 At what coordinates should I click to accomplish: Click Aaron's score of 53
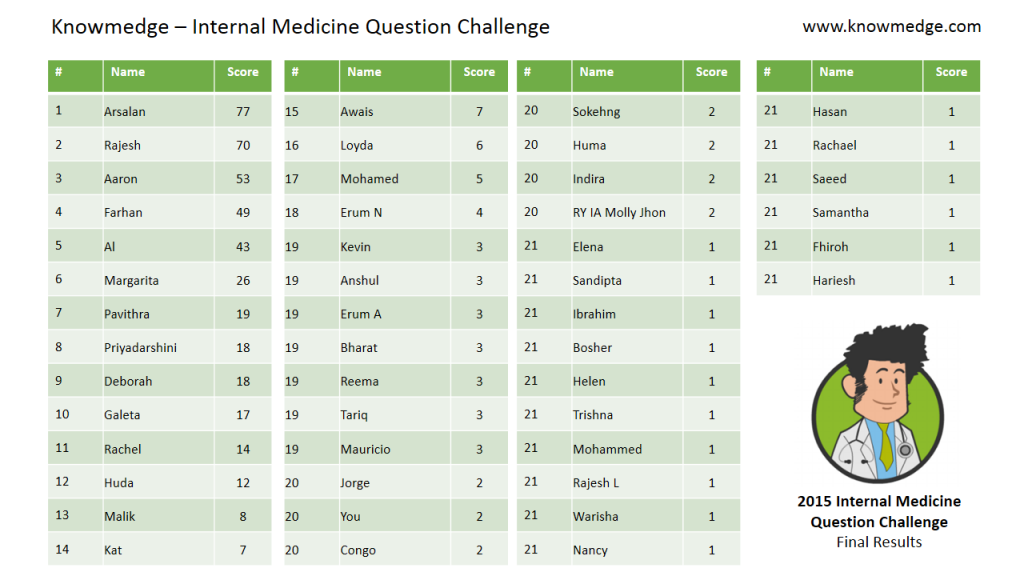[243, 179]
